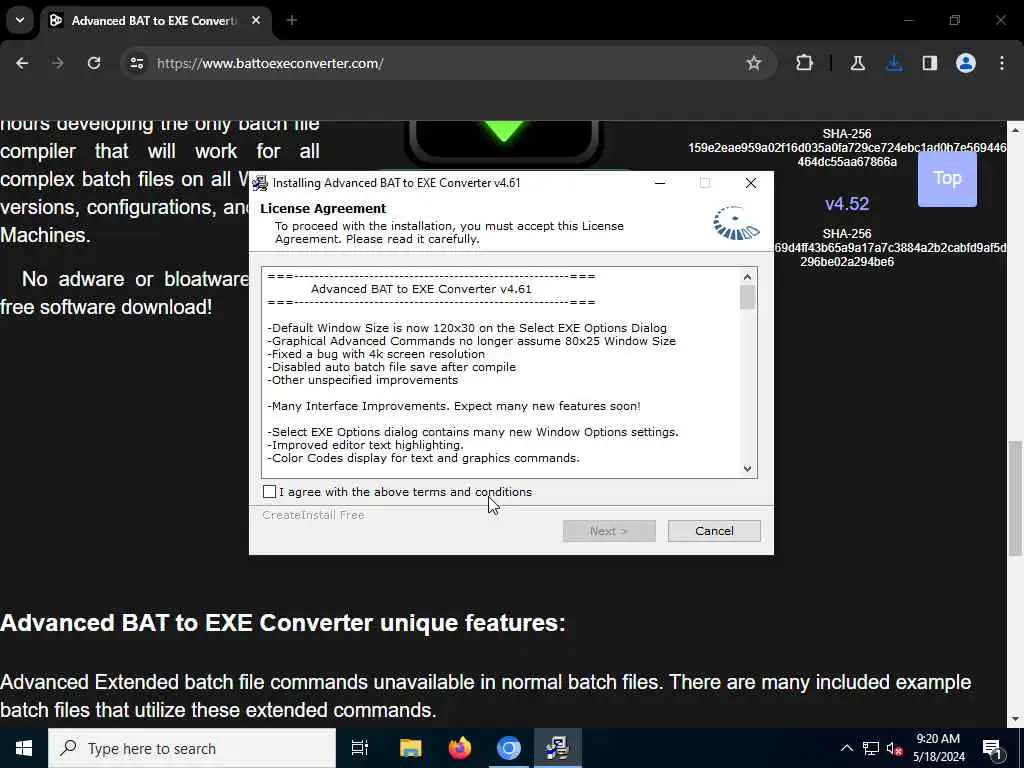Click the Cancel button in installer
The width and height of the screenshot is (1024, 768).
point(714,531)
